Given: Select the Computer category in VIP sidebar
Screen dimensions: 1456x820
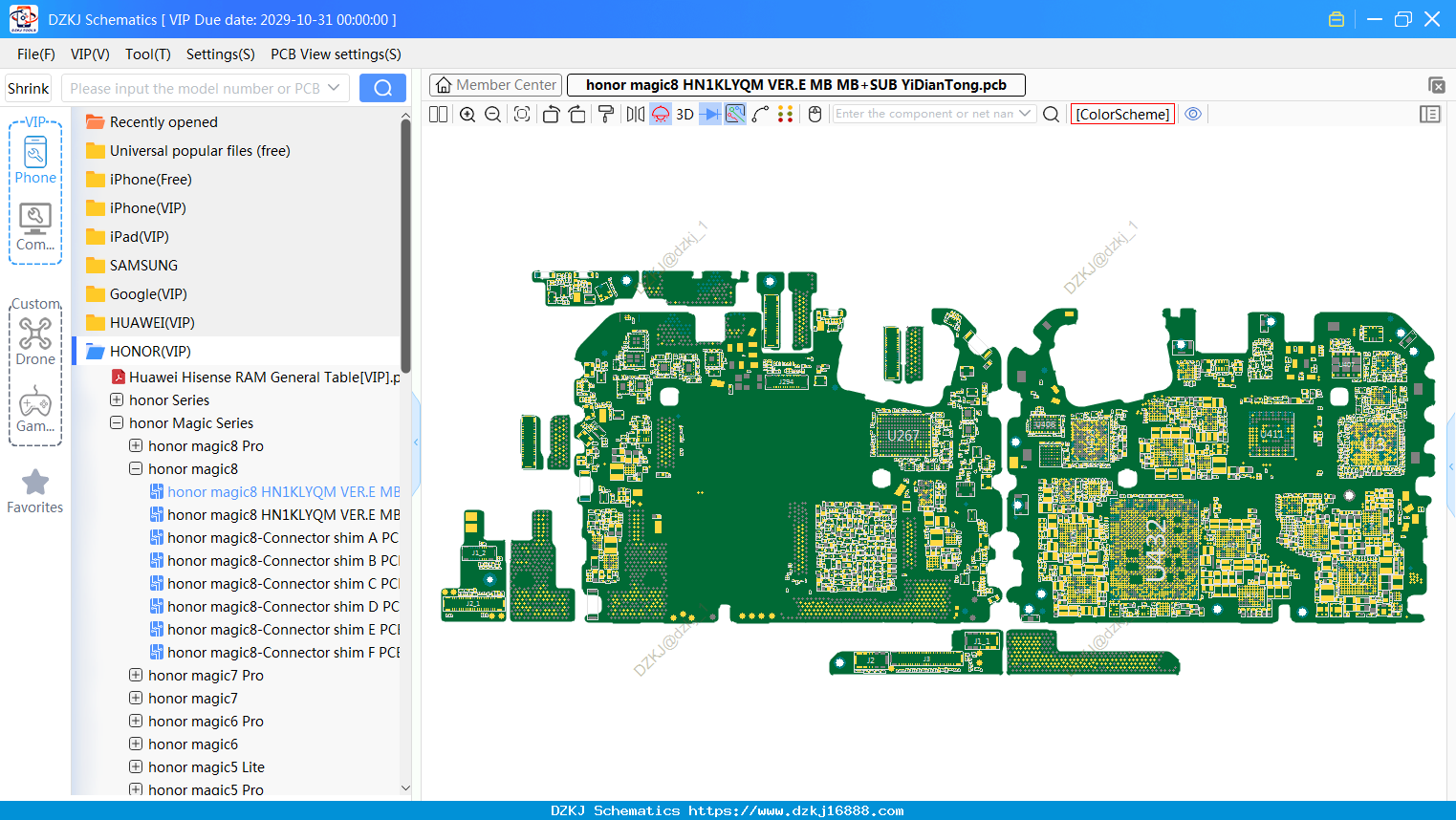Looking at the screenshot, I should click(x=35, y=227).
